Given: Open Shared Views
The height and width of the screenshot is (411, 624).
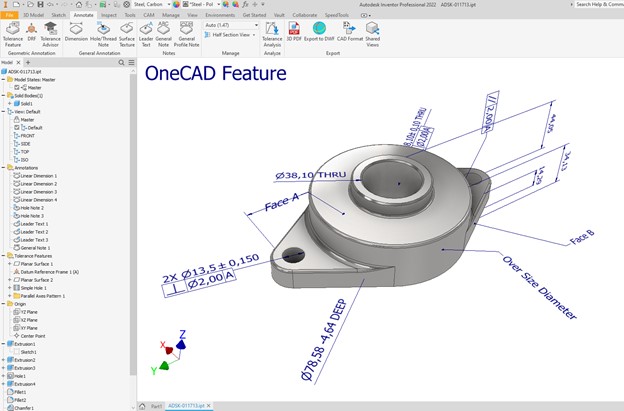Looking at the screenshot, I should point(372,34).
